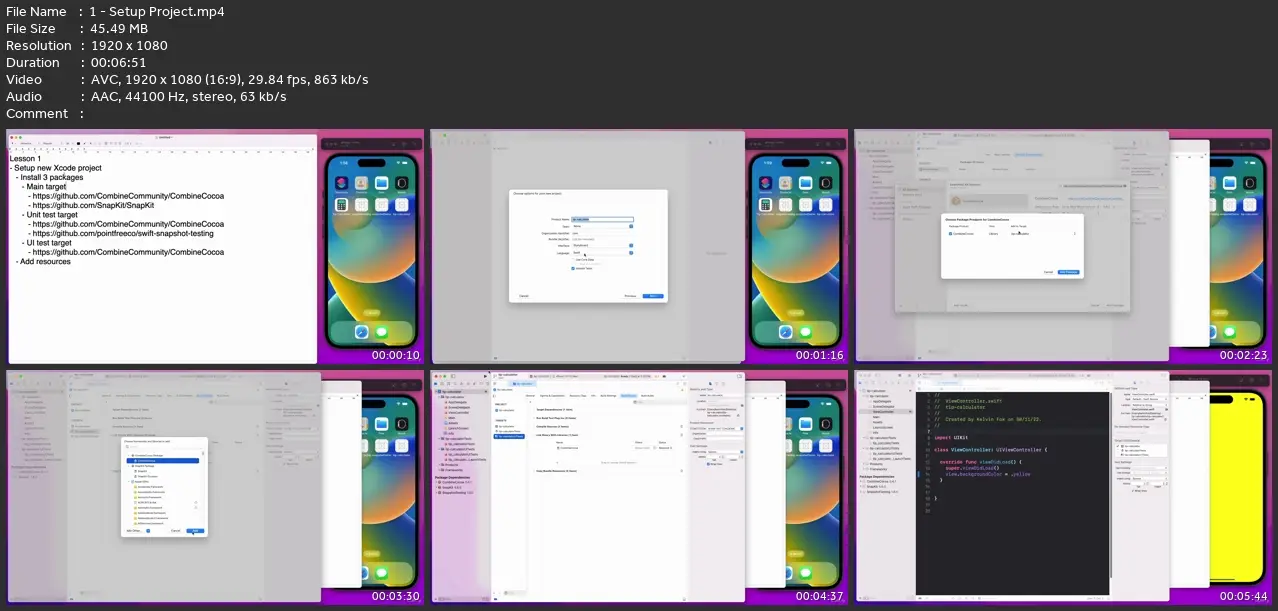Screen dimensions: 1278x611
Task: Open the Files app in the 00:00:10 frame simulator
Action: click(381, 184)
